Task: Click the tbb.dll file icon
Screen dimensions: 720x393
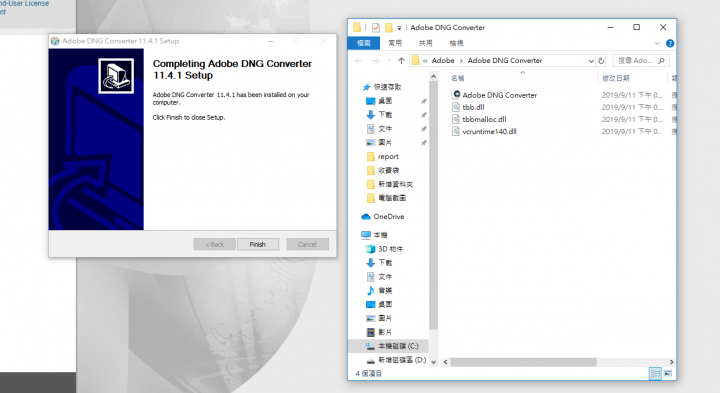Action: [x=456, y=107]
